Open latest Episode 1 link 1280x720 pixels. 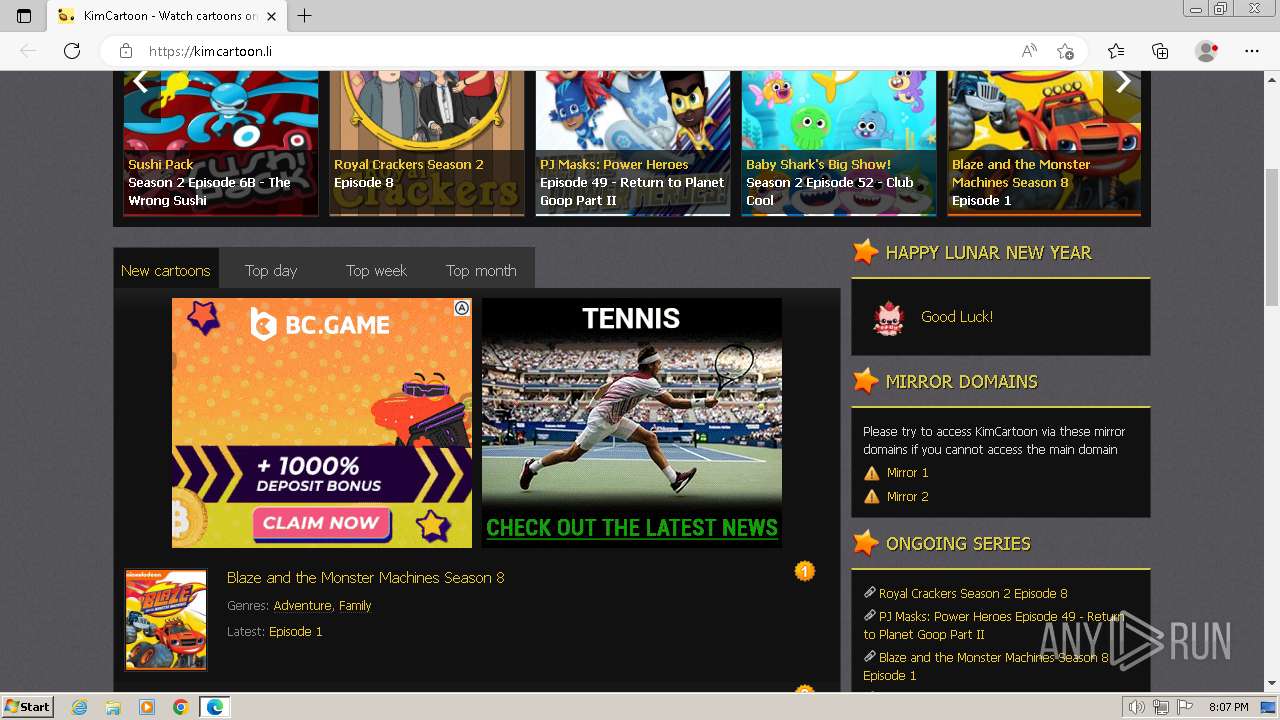296,631
